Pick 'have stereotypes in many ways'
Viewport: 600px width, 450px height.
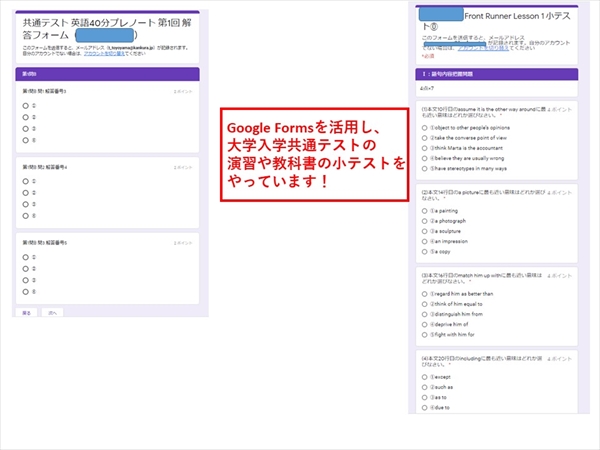click(x=424, y=168)
